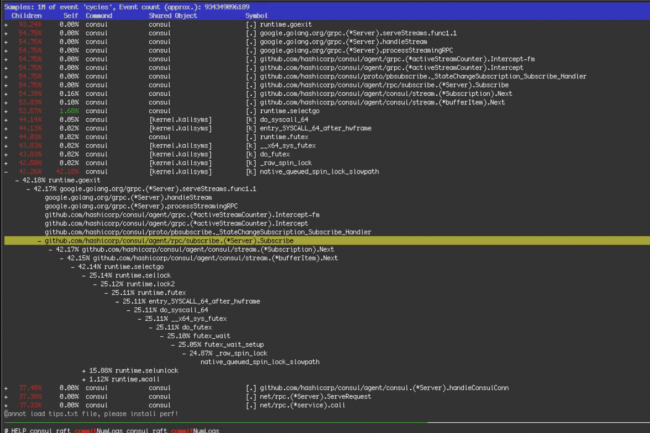Expand the 15.88% runtime.selunlock node
This screenshot has height=433, width=650.
click(84, 371)
